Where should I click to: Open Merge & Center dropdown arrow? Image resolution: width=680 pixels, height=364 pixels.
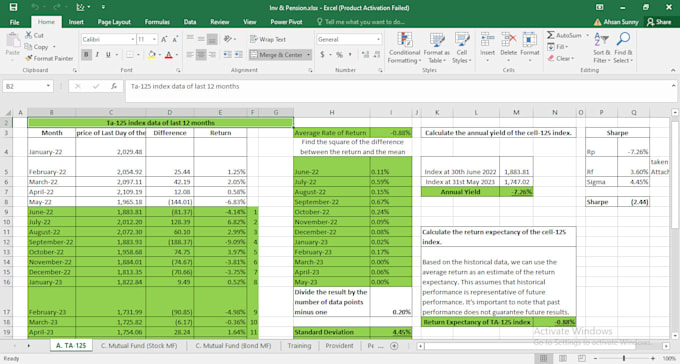click(308, 55)
